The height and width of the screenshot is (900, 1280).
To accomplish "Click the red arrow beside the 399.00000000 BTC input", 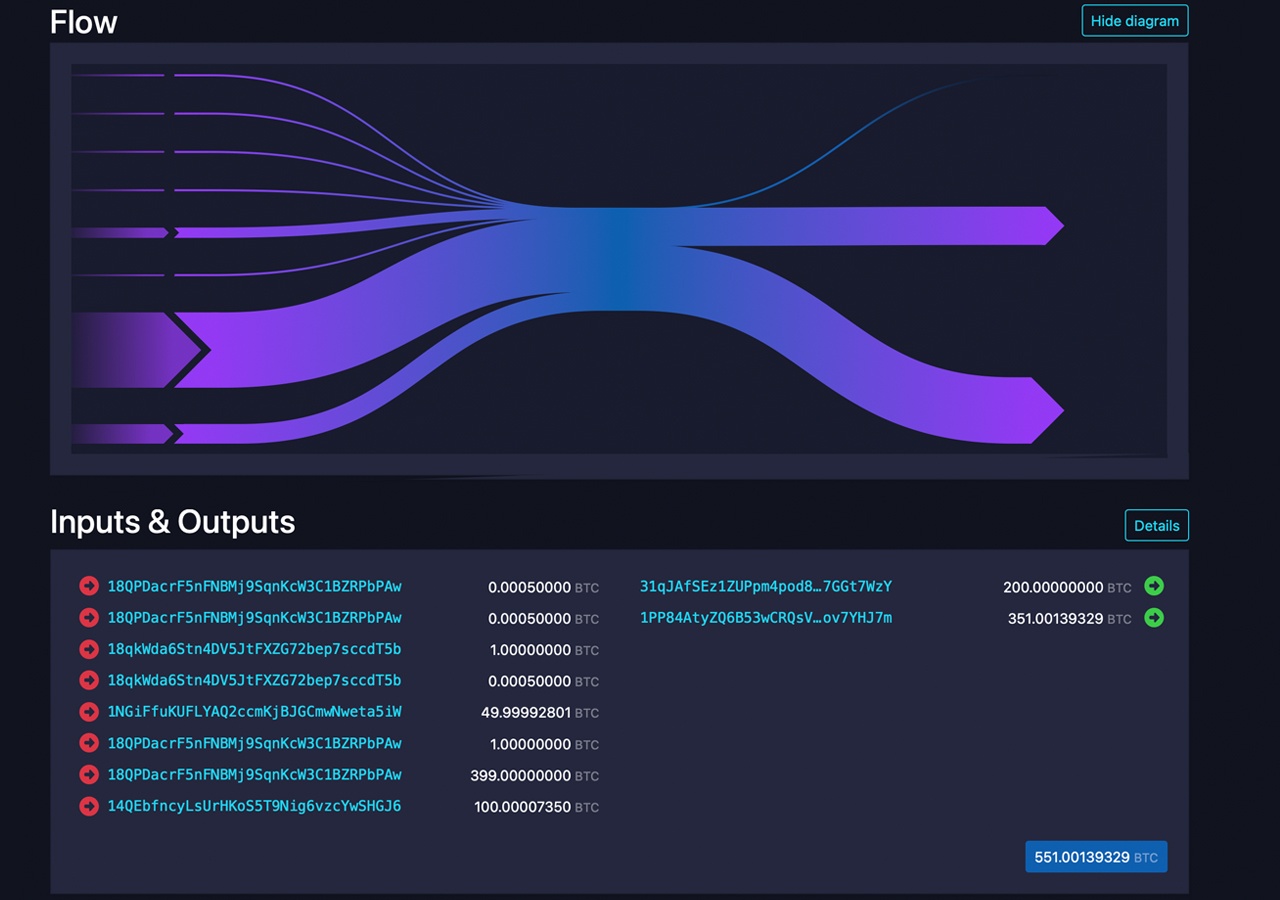I will click(88, 775).
